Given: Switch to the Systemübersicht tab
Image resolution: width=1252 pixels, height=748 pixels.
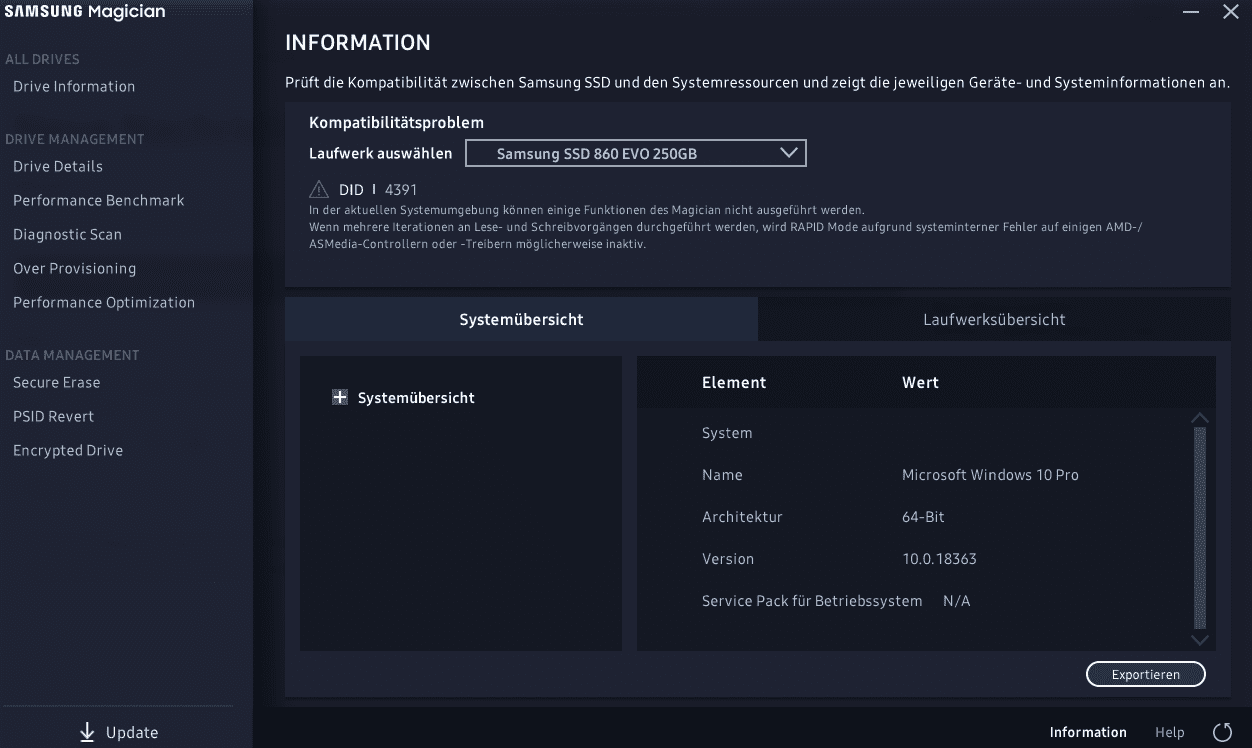Looking at the screenshot, I should (521, 319).
